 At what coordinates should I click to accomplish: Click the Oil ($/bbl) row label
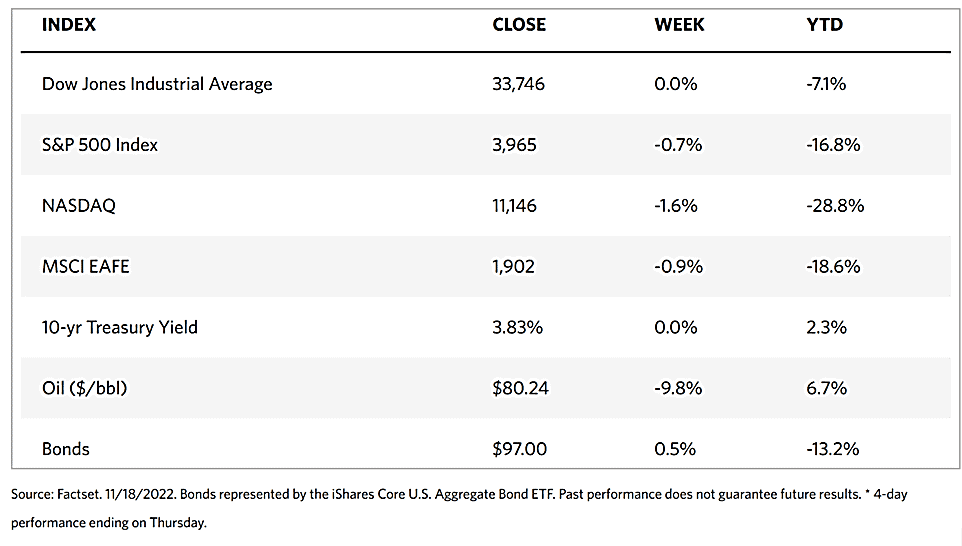(x=88, y=388)
